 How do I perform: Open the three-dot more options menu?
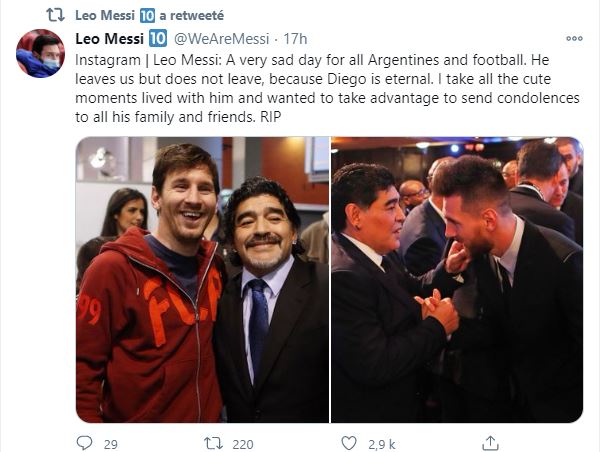pos(574,39)
